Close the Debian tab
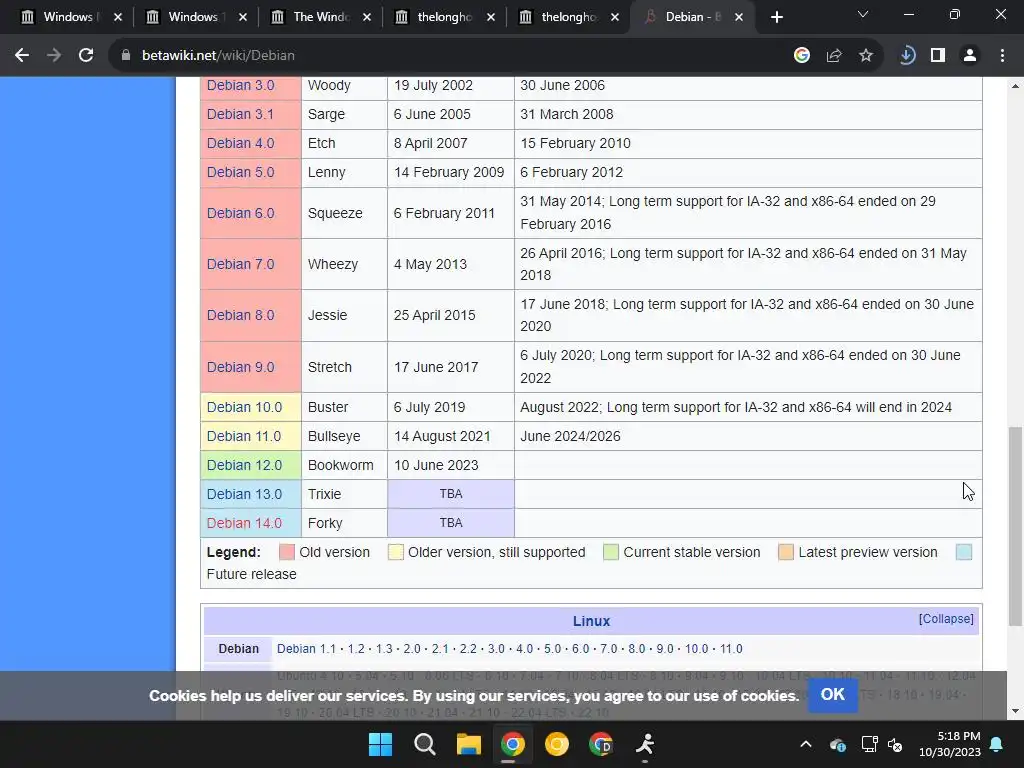 tap(739, 17)
